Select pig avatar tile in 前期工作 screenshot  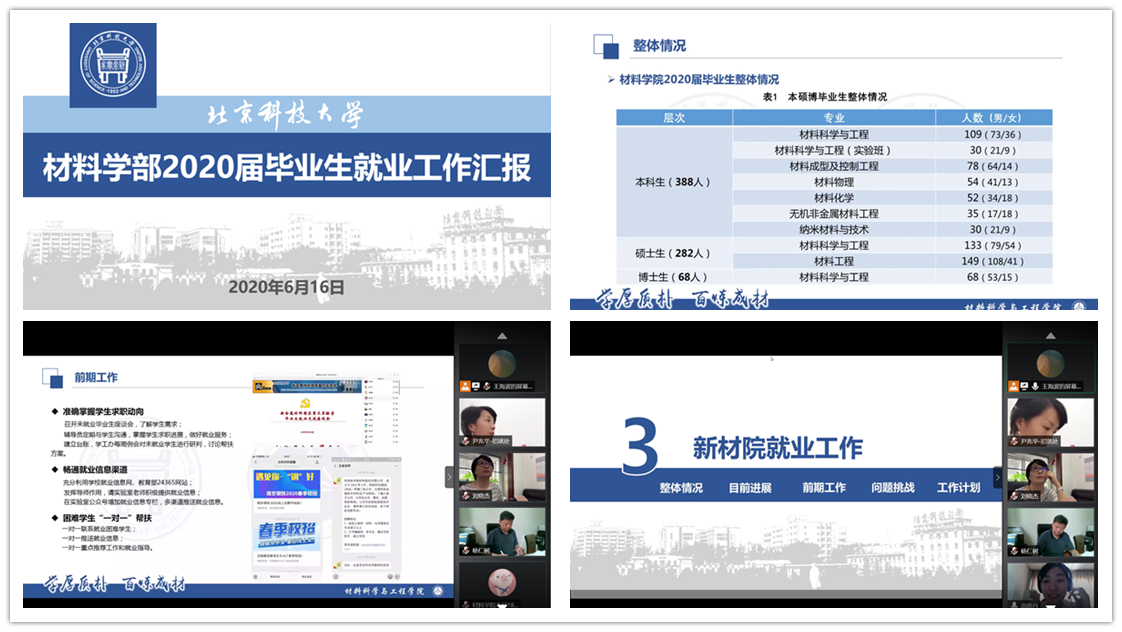click(502, 585)
